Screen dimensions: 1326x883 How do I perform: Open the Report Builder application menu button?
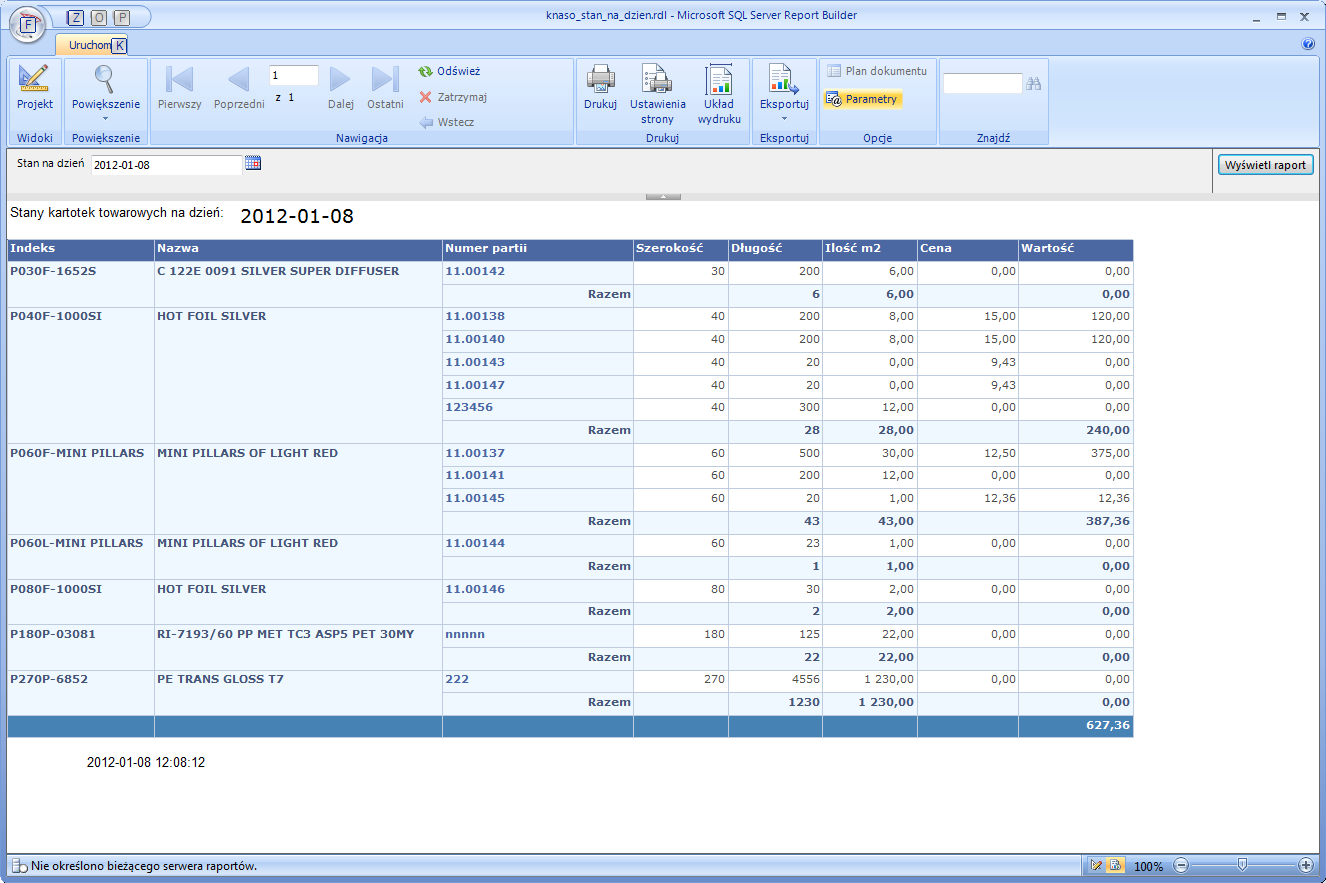click(x=27, y=24)
